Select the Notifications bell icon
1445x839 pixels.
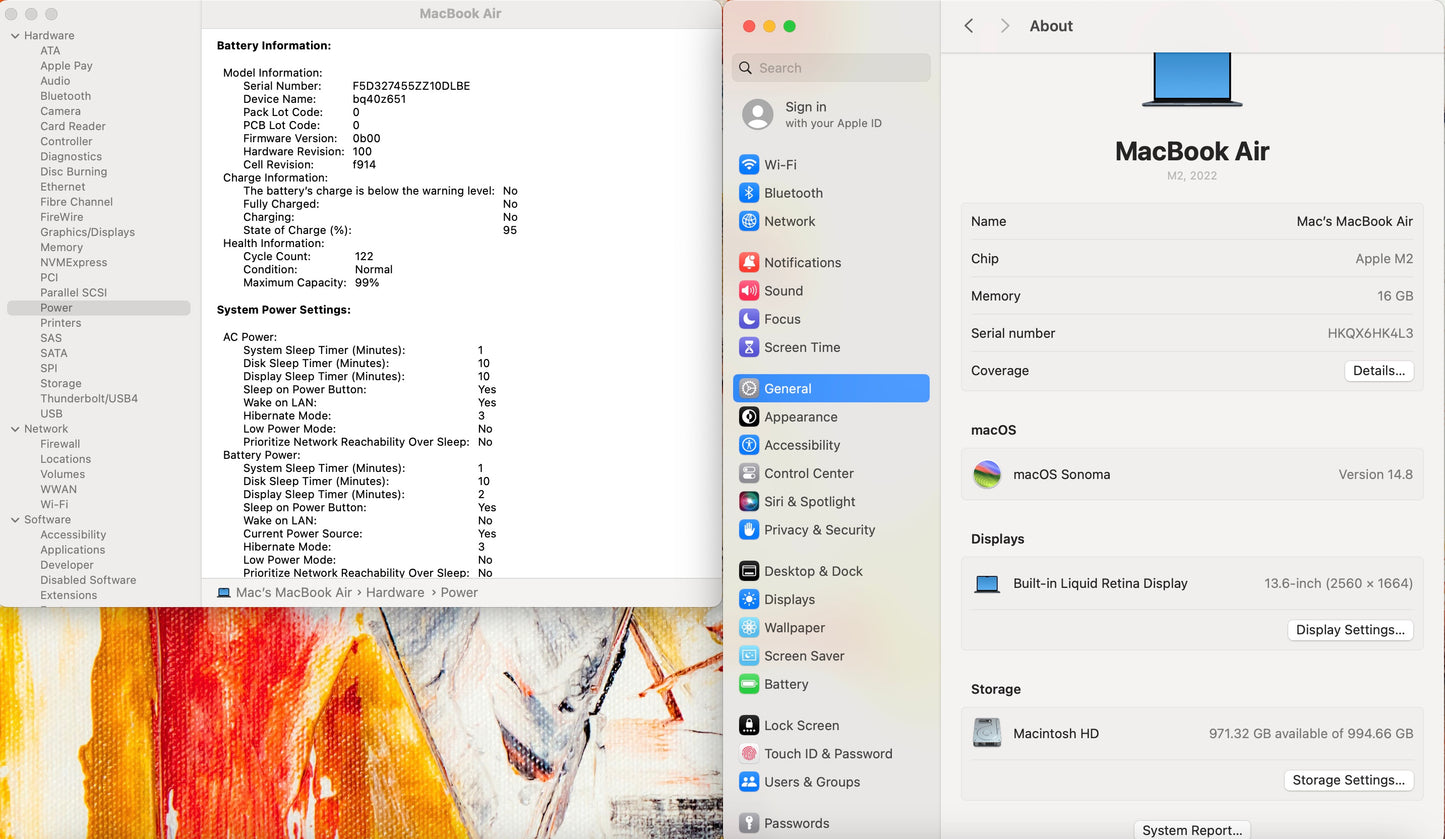(x=749, y=263)
